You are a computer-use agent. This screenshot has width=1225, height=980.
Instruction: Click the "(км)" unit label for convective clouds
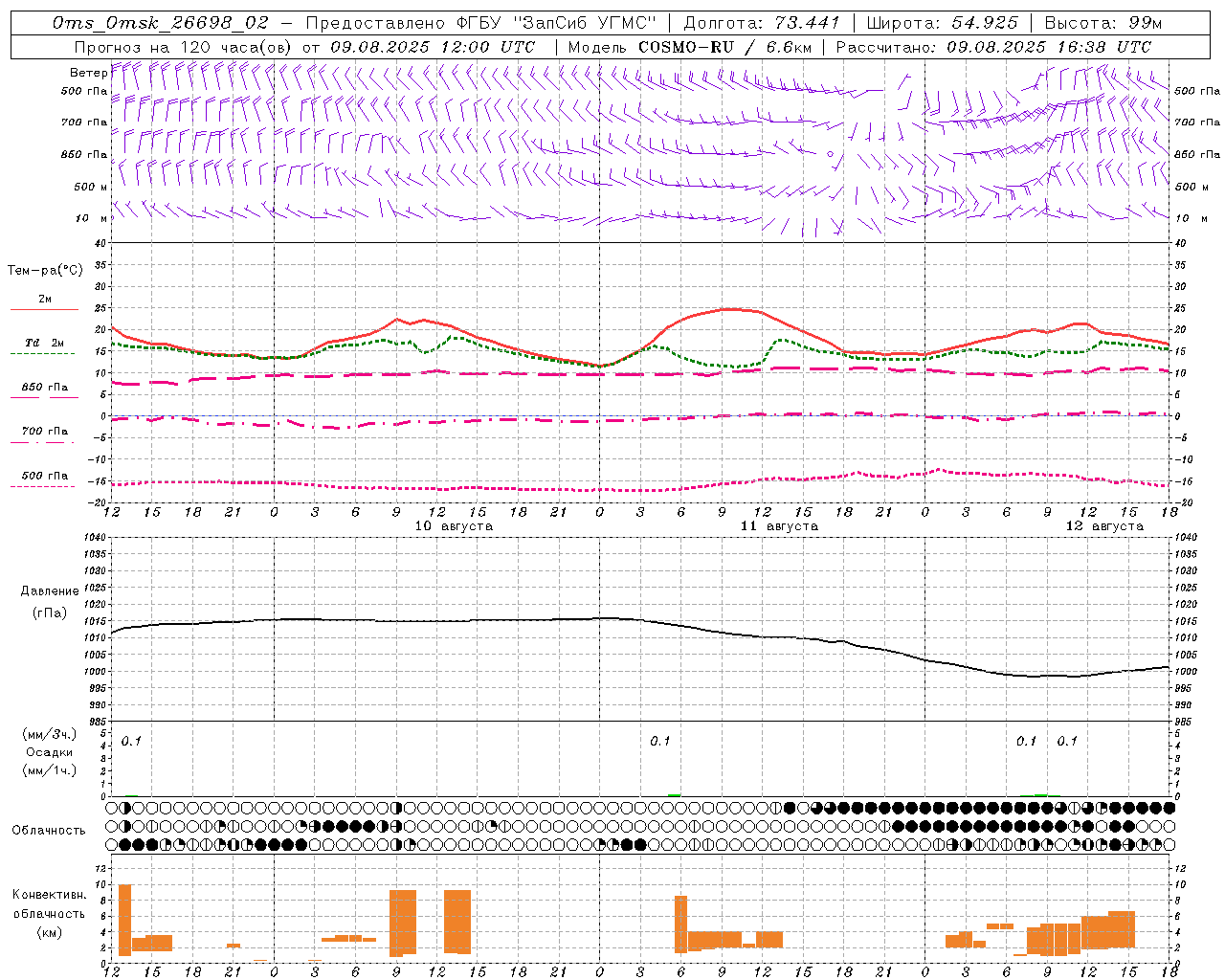point(49,932)
